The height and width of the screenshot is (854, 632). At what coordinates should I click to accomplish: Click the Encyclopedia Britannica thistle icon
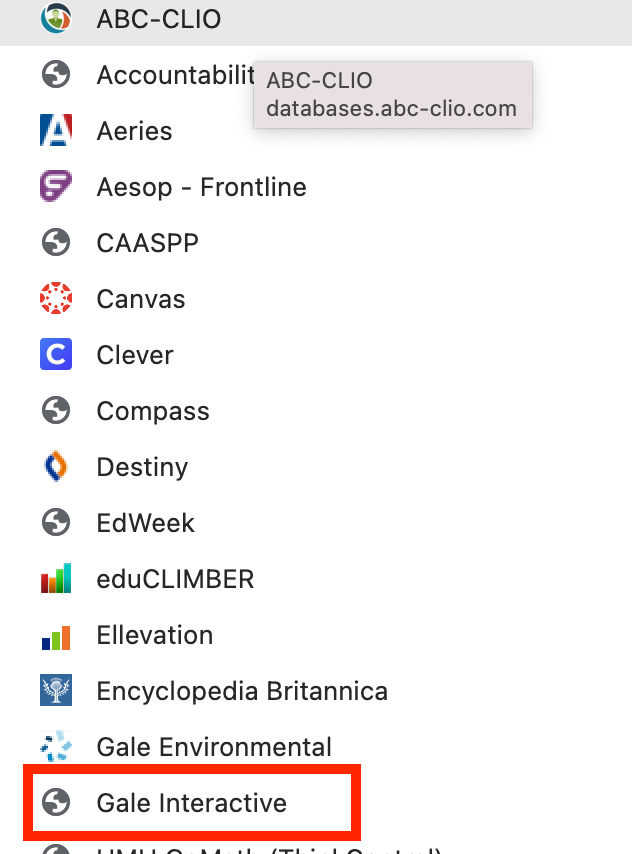tap(56, 690)
